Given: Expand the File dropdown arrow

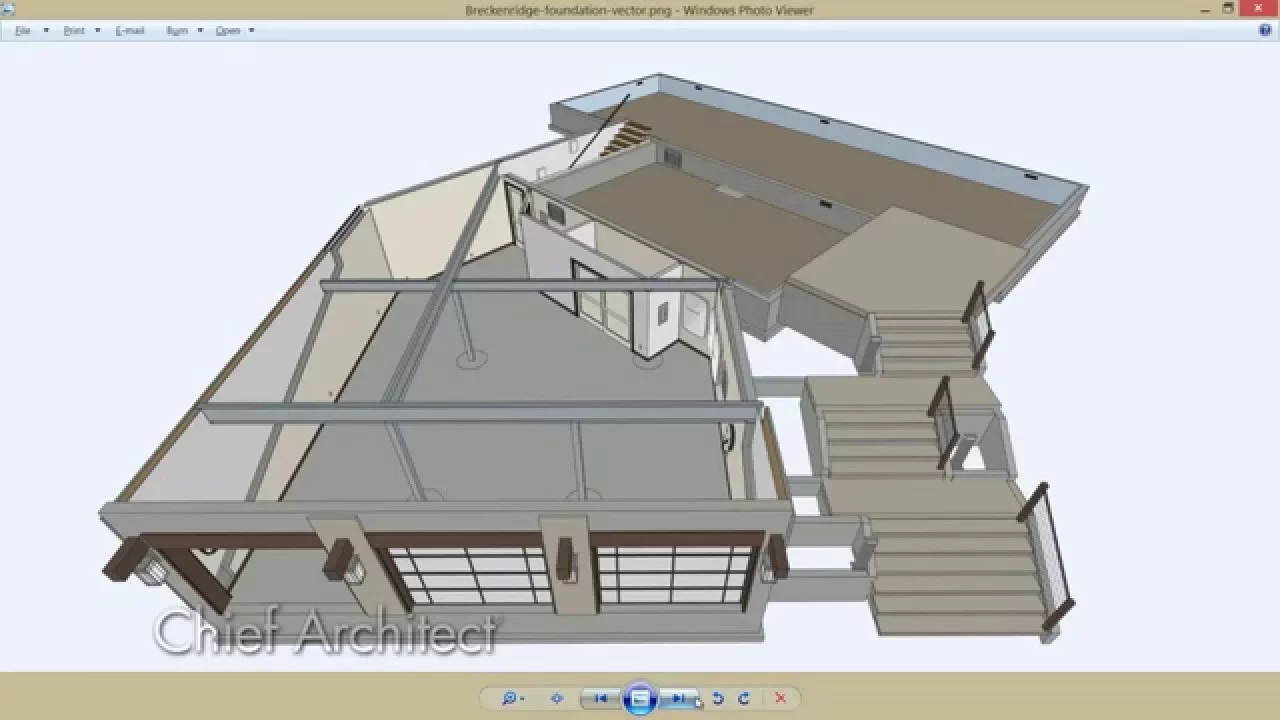Looking at the screenshot, I should (x=46, y=30).
